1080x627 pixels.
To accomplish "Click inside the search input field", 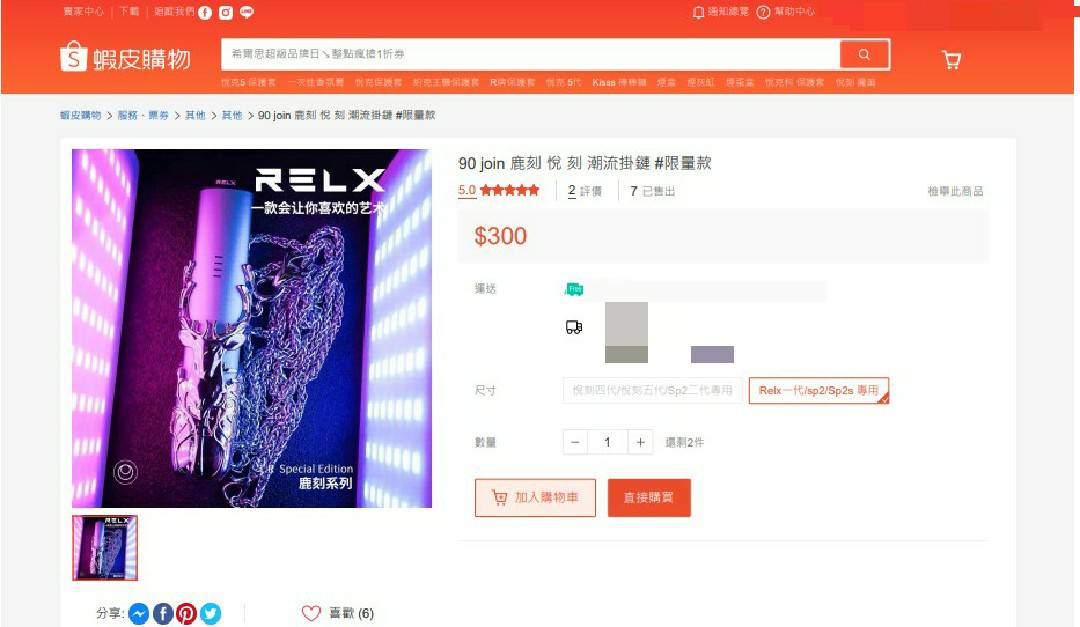I will pyautogui.click(x=530, y=54).
